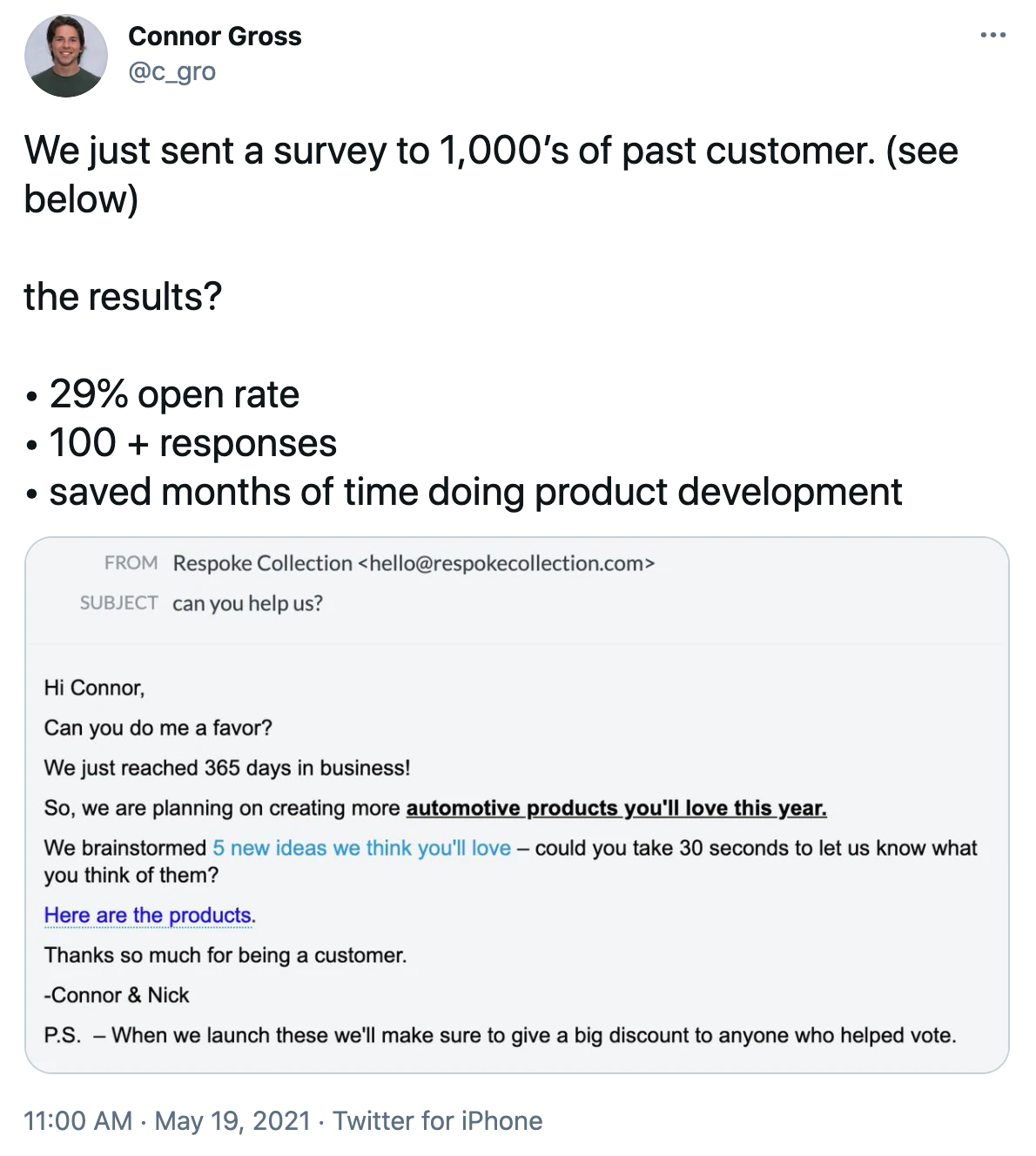Viewport: 1036px width, 1156px height.
Task: Click the hello@respokecollection.com sender address
Action: tap(506, 564)
